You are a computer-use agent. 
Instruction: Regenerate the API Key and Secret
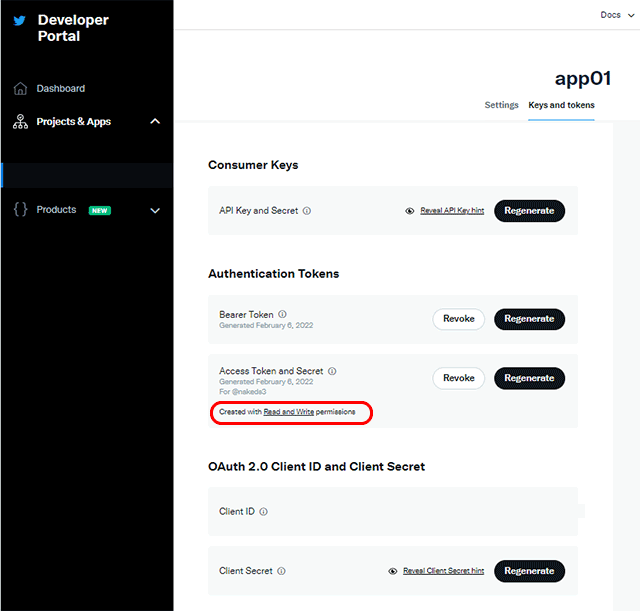click(x=529, y=211)
